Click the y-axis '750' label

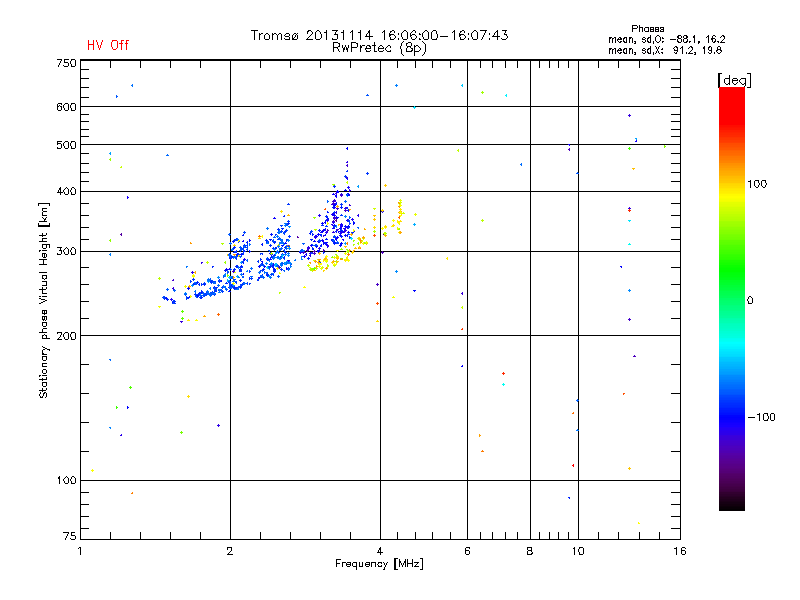click(x=66, y=63)
